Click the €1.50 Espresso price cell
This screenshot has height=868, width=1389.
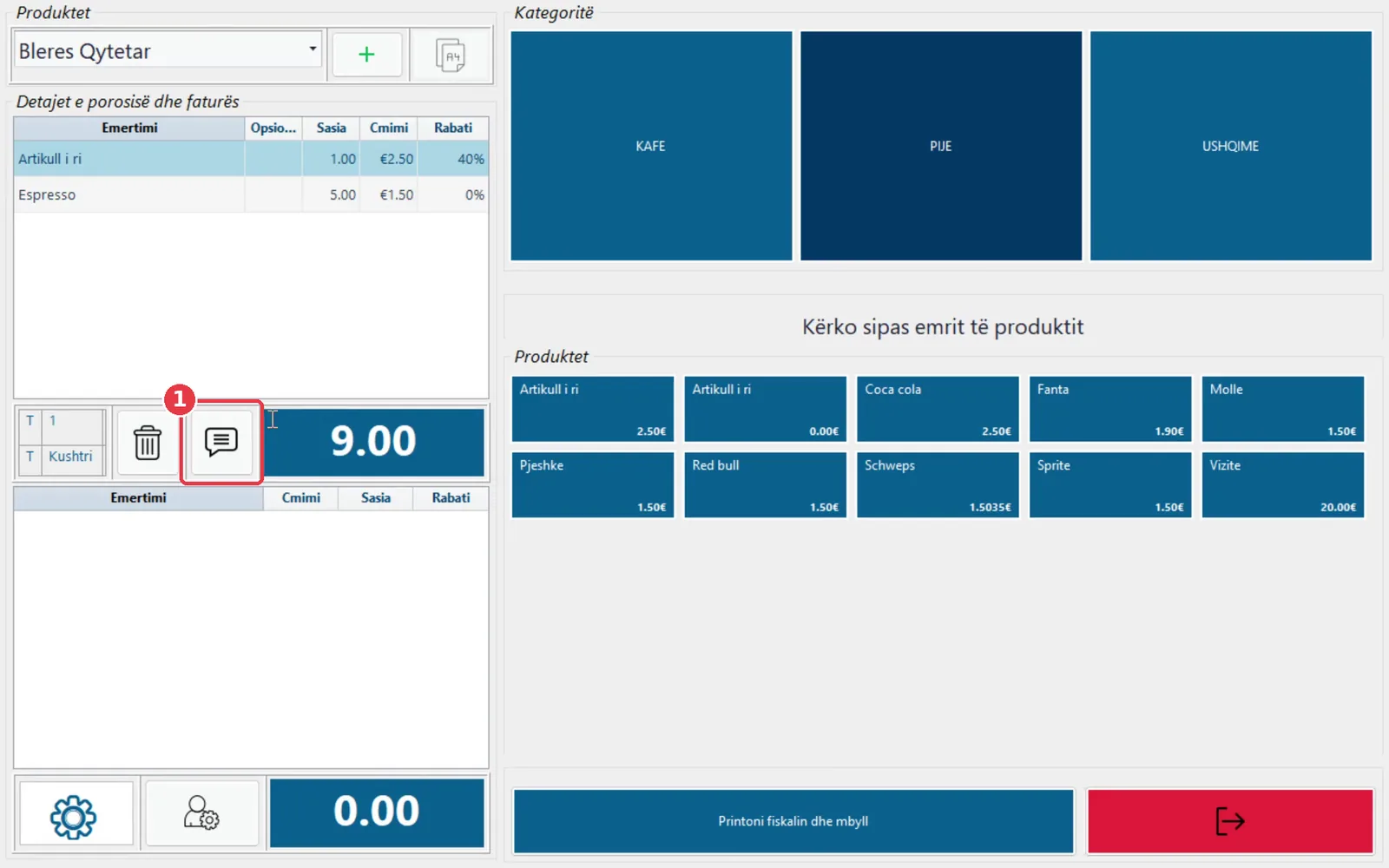389,194
